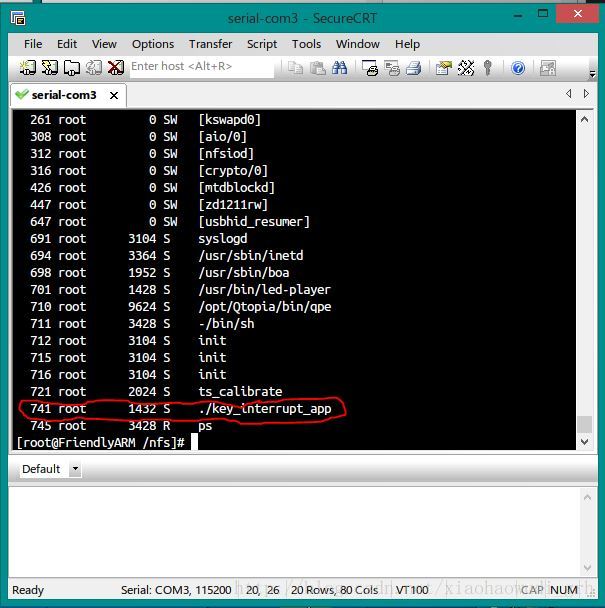Image resolution: width=605 pixels, height=608 pixels.
Task: Click the Connect toolbar icon
Action: click(x=28, y=68)
